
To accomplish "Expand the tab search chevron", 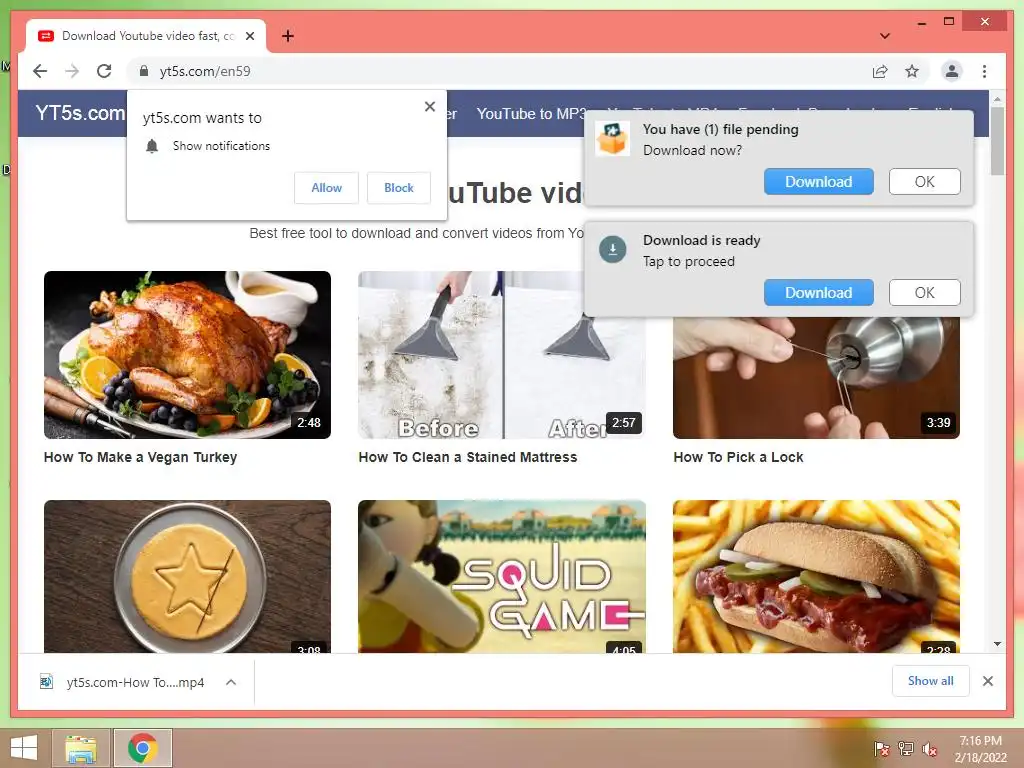I will tap(884, 36).
